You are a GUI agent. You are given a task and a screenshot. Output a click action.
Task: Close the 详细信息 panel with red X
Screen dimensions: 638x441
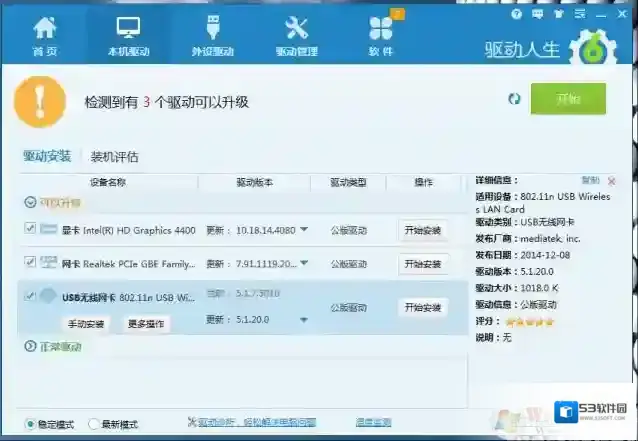click(x=612, y=182)
